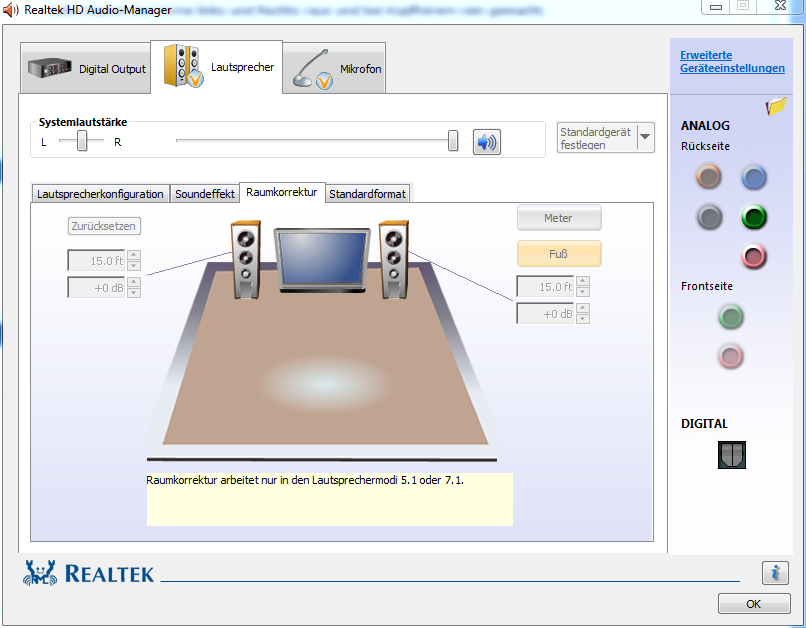806x628 pixels.
Task: Open the yellow folder connector settings icon
Action: coord(776,106)
